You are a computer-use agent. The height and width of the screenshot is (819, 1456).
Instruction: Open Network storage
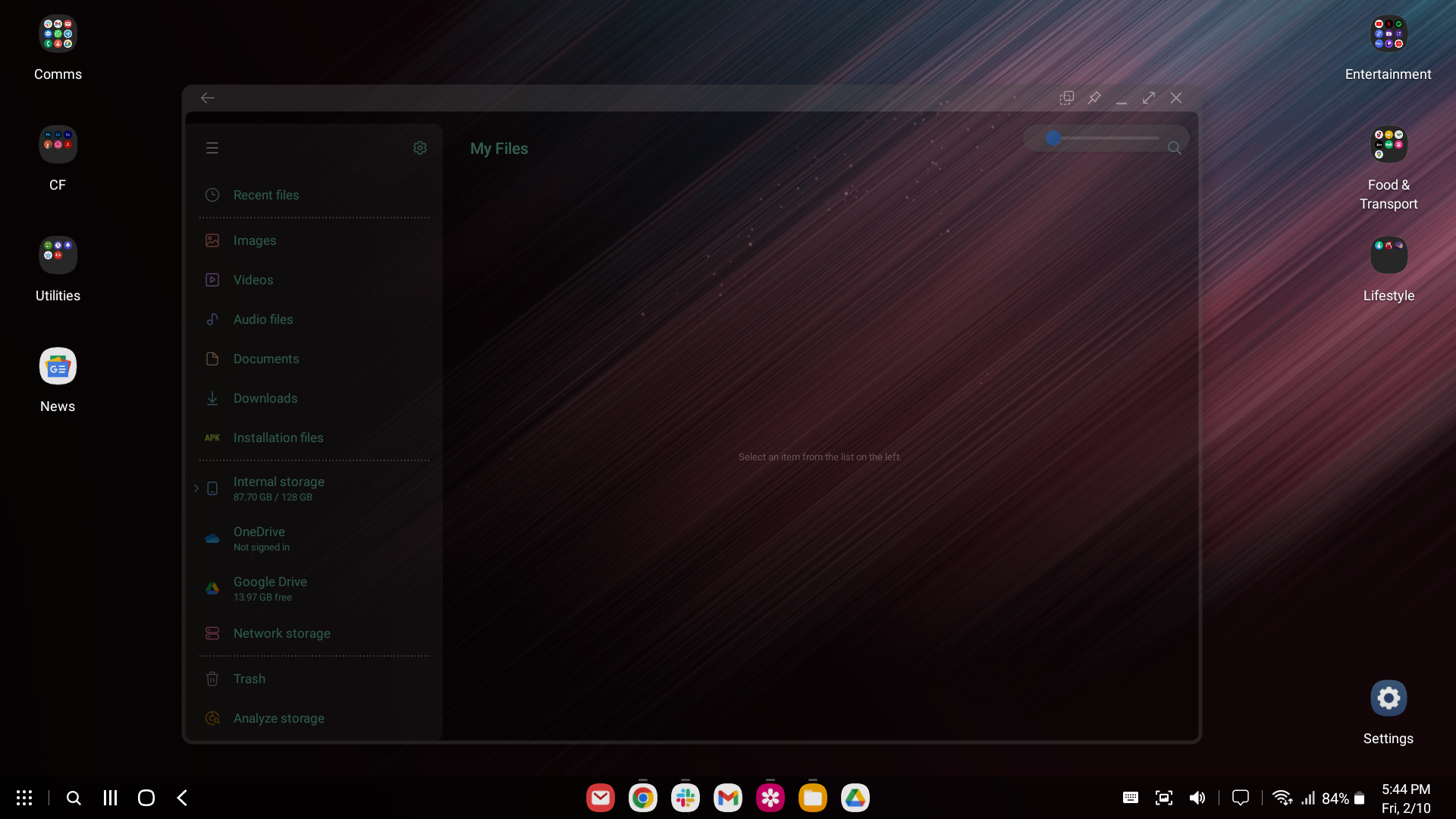(281, 633)
